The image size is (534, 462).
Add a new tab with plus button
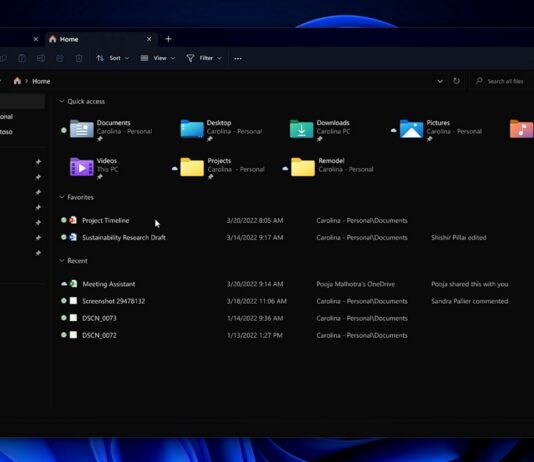pos(168,39)
